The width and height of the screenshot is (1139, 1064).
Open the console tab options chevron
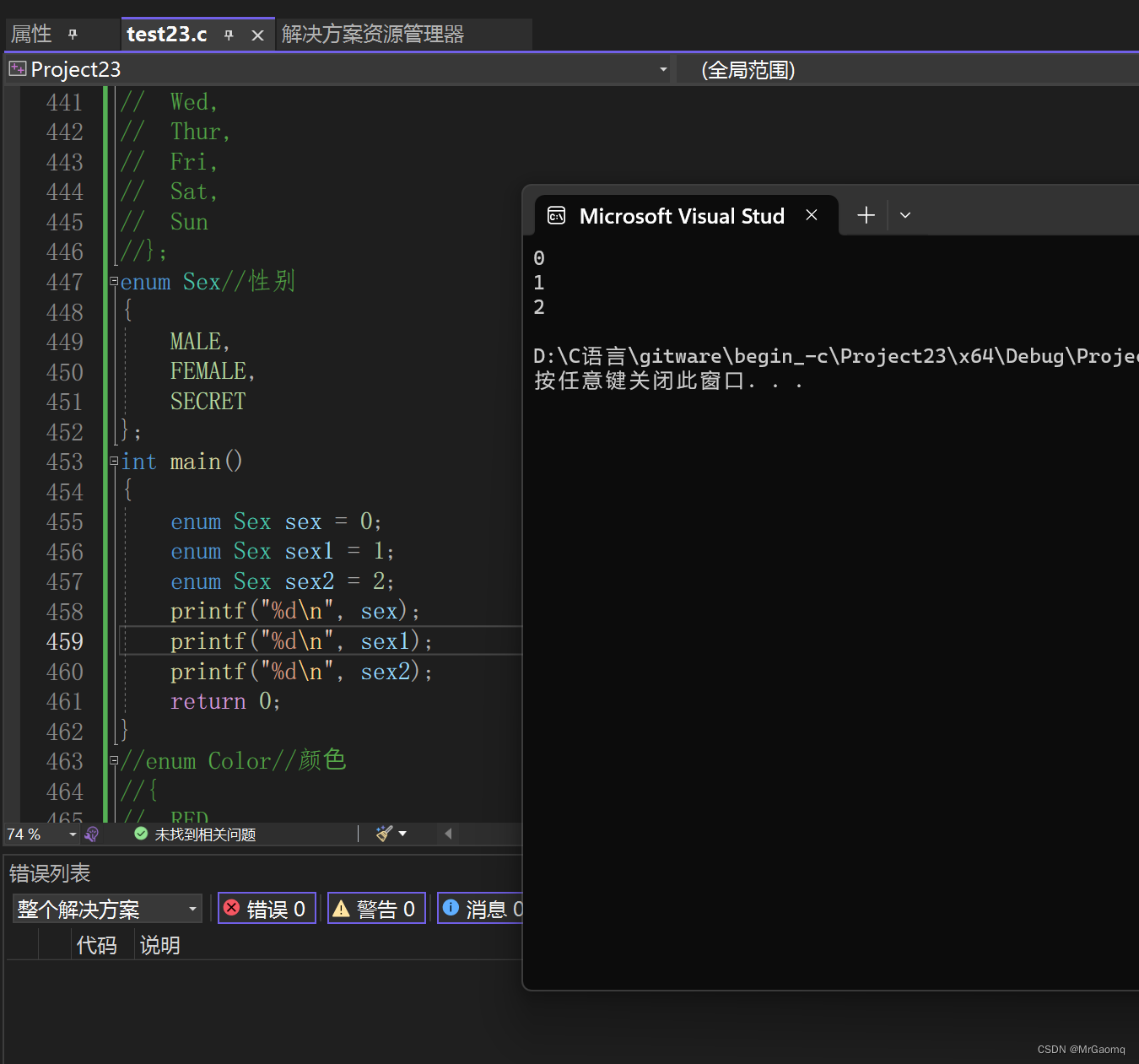(905, 215)
